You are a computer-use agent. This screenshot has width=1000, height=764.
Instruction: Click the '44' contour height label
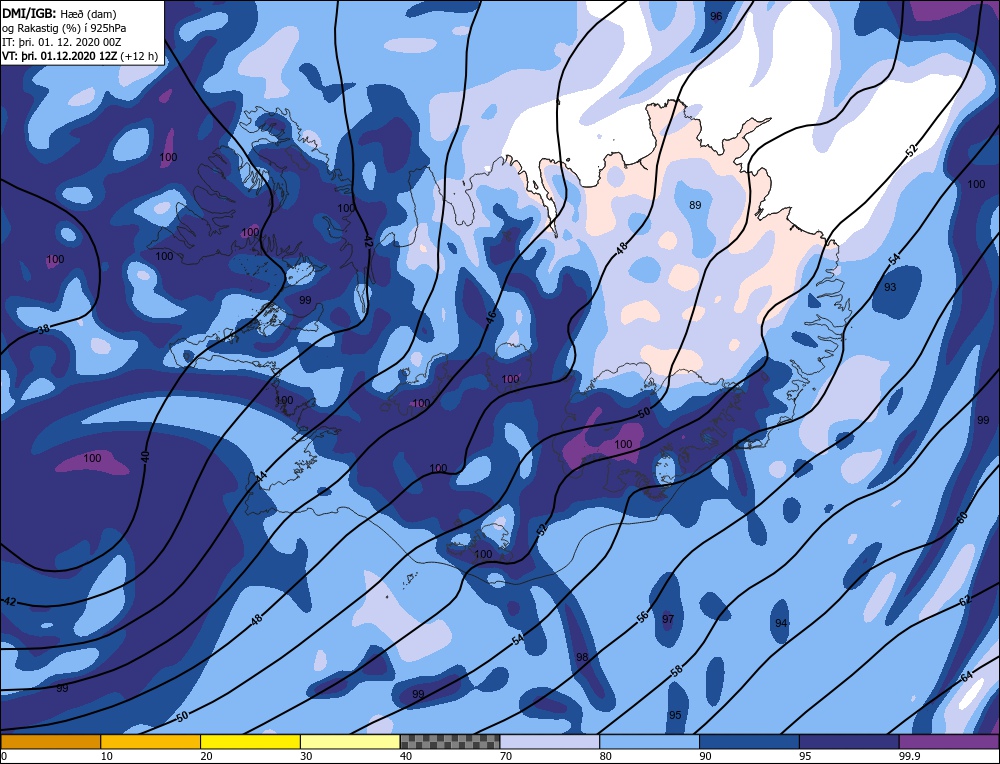[261, 476]
